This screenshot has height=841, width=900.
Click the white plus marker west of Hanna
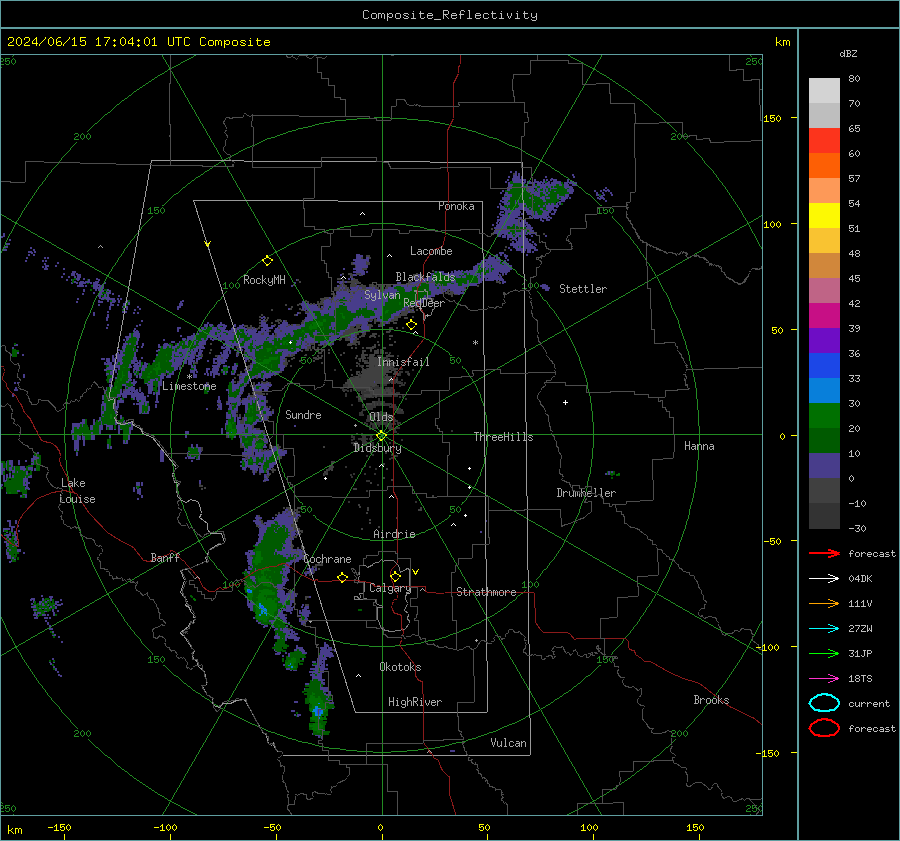coord(565,402)
